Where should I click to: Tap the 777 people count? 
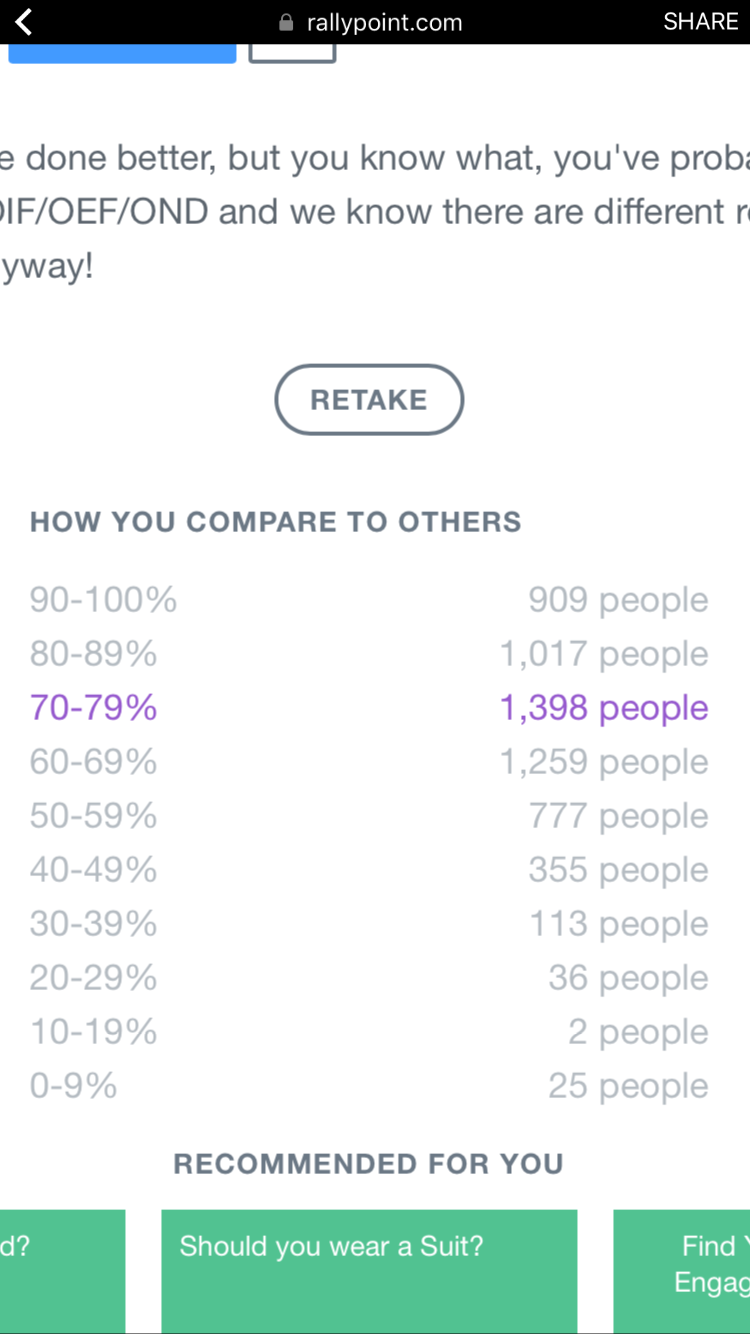618,816
